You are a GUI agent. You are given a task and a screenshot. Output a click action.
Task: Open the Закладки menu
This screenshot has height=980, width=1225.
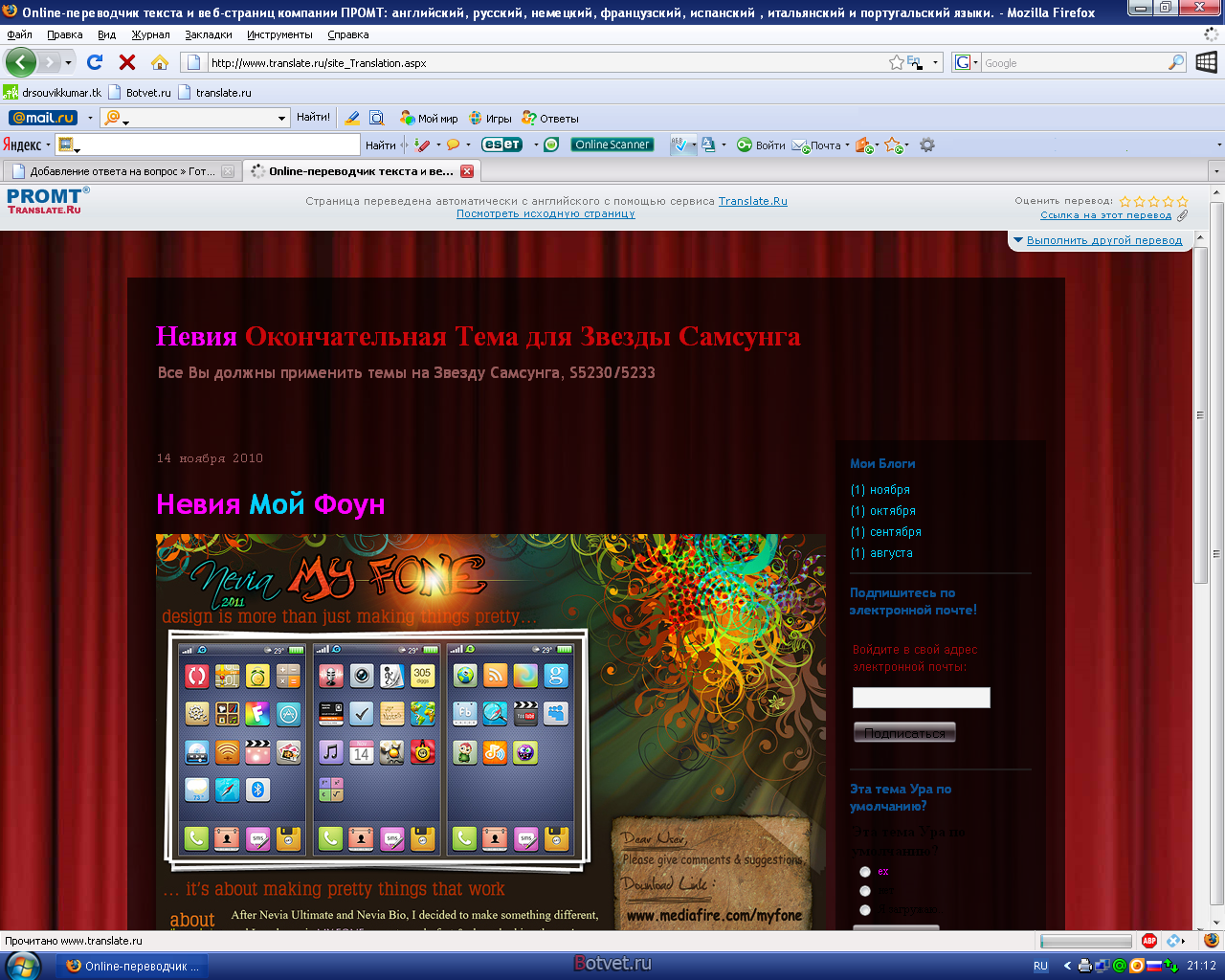click(x=209, y=34)
